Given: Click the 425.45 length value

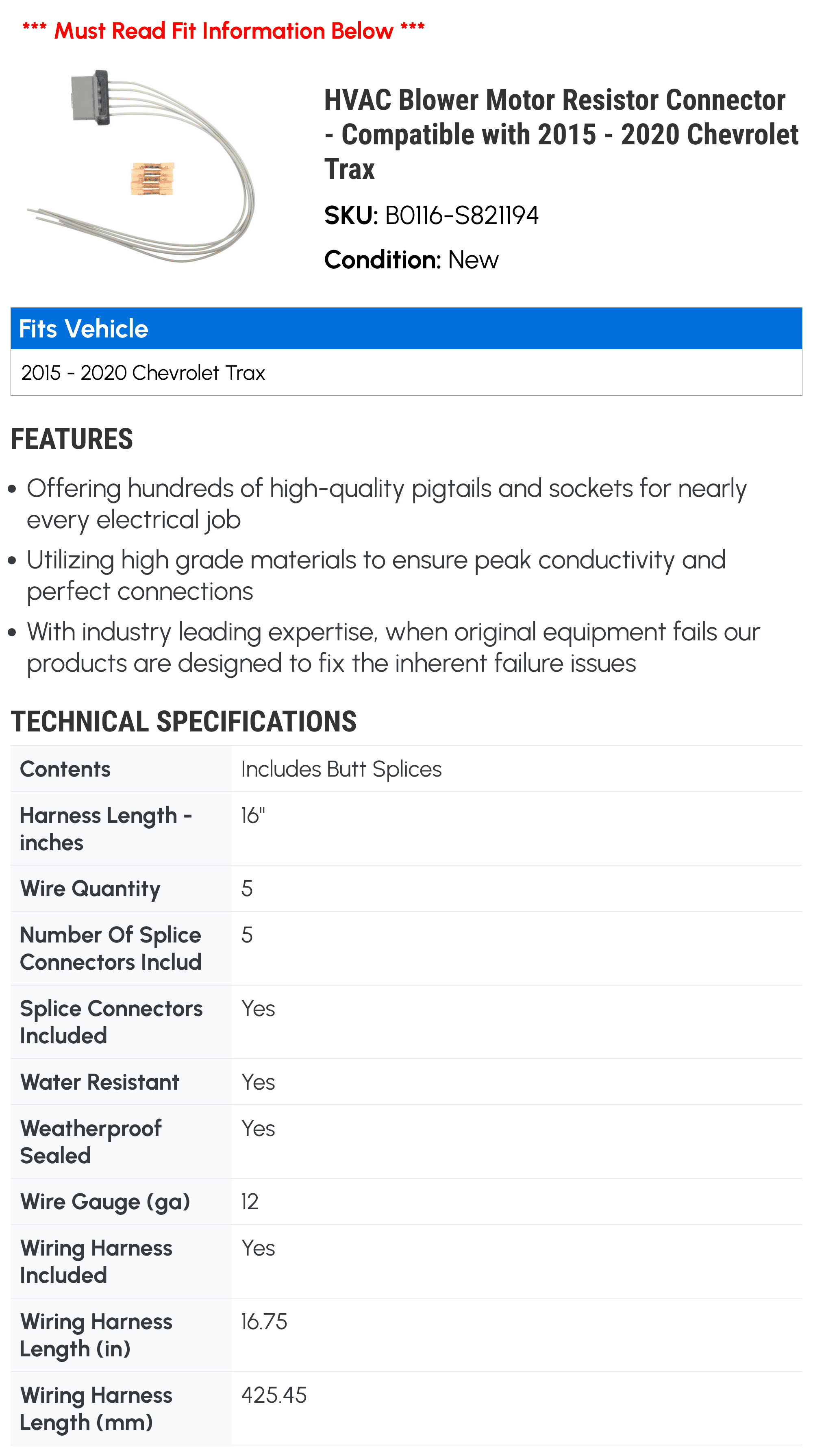Looking at the screenshot, I should (x=274, y=1395).
